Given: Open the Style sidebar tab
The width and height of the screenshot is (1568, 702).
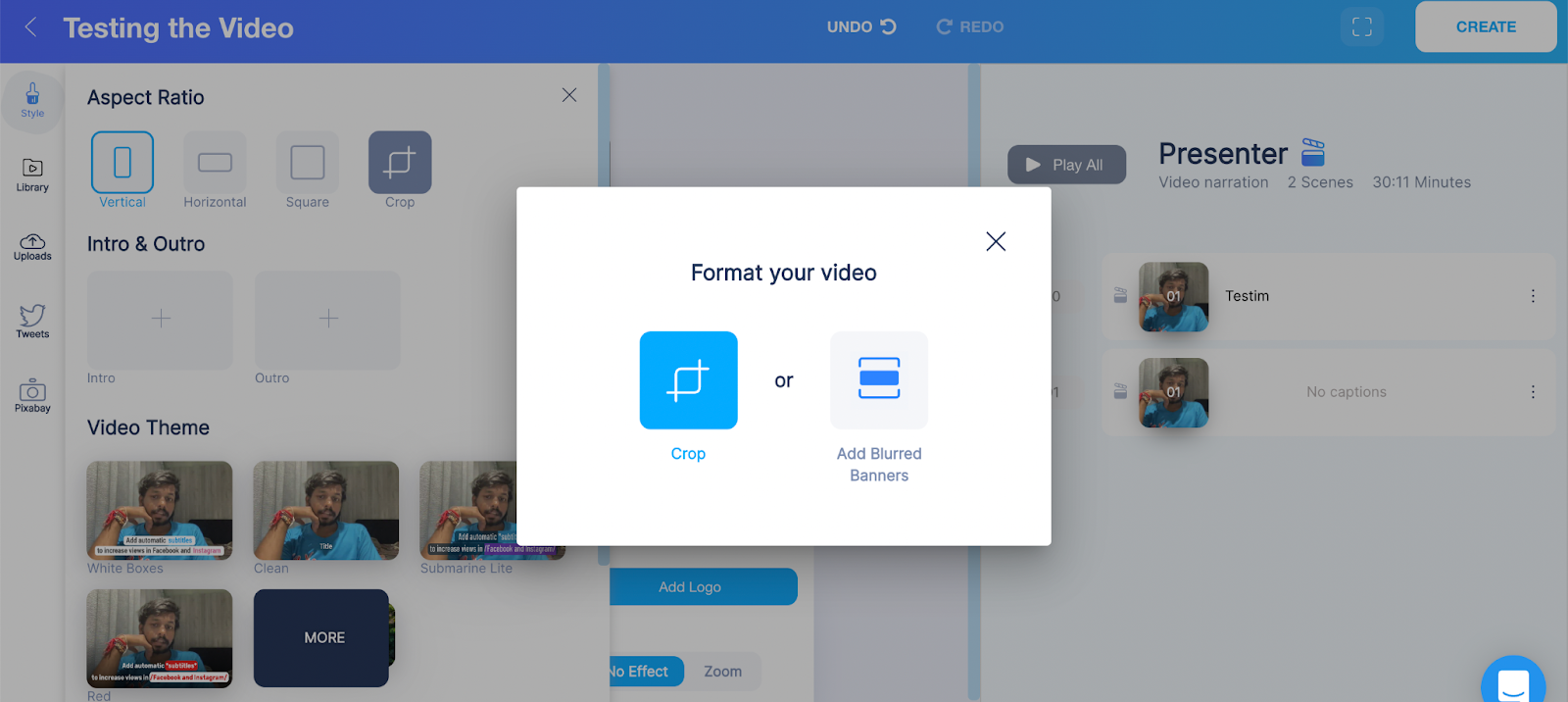Looking at the screenshot, I should click(32, 100).
